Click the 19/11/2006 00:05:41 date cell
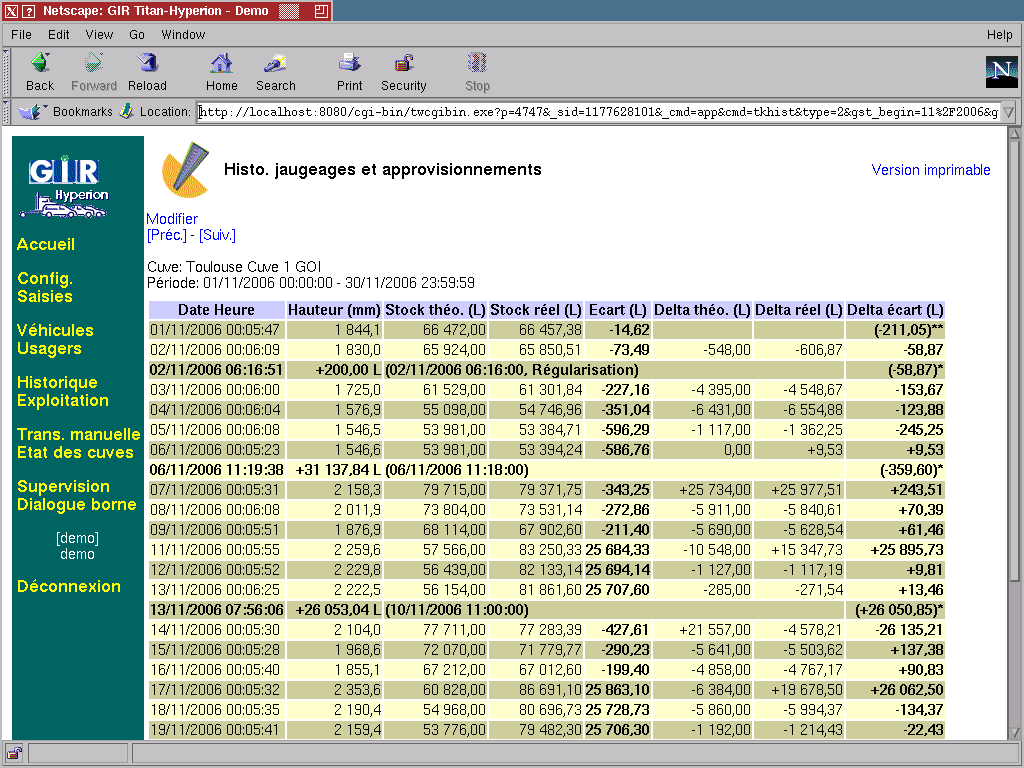This screenshot has height=768, width=1024. coord(216,730)
